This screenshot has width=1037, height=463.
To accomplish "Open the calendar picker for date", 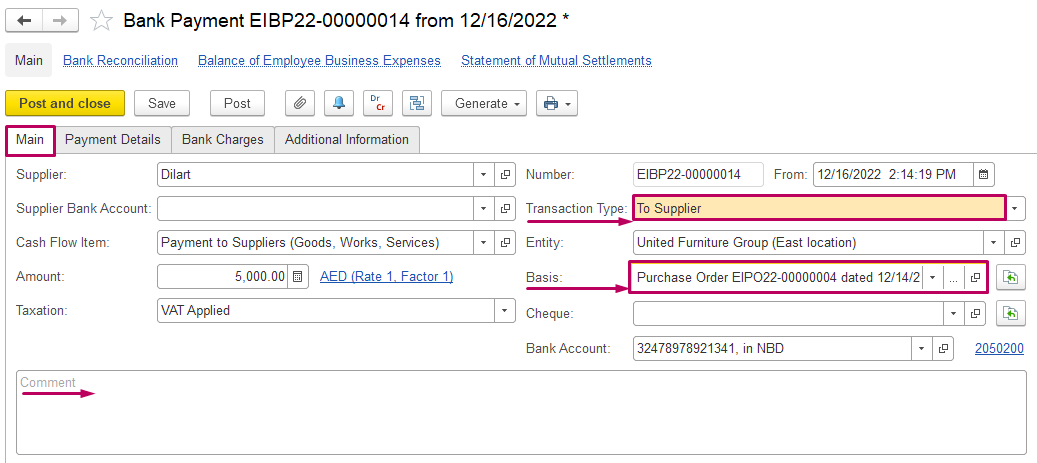I will tap(983, 175).
